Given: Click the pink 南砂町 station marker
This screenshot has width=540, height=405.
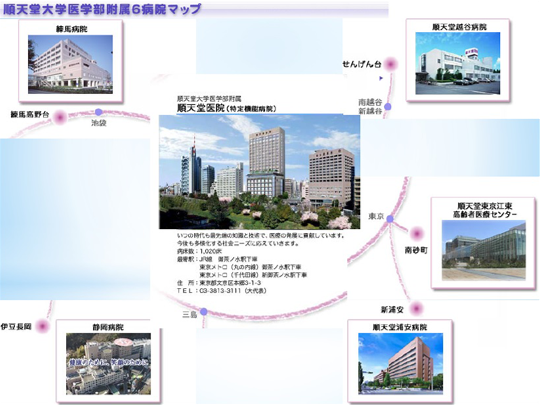Looking at the screenshot, I should click(x=417, y=234).
